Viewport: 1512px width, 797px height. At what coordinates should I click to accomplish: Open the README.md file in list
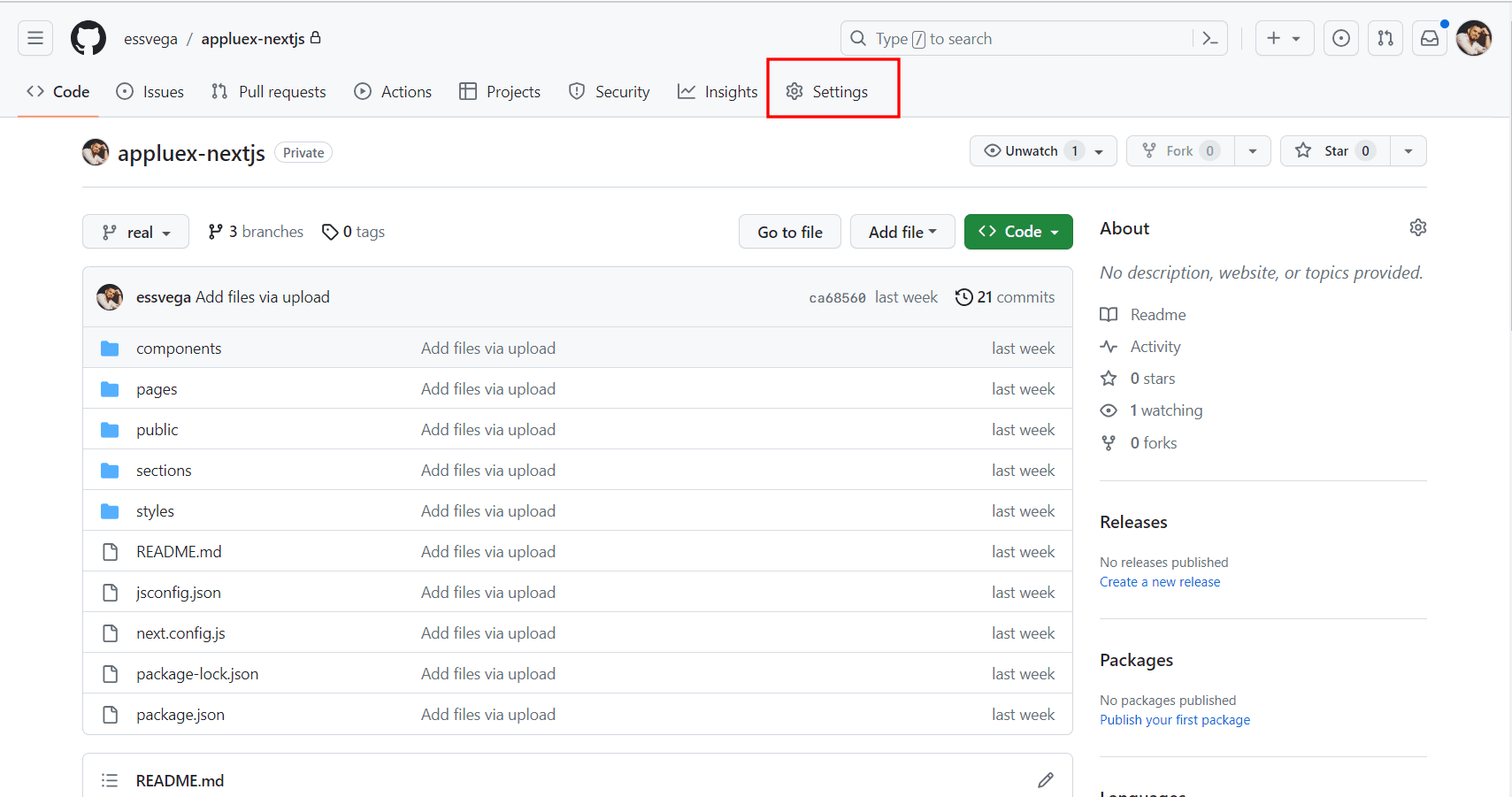tap(179, 552)
